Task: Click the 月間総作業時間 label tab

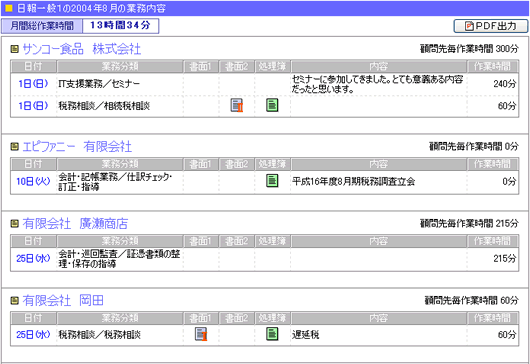Action: pos(42,26)
